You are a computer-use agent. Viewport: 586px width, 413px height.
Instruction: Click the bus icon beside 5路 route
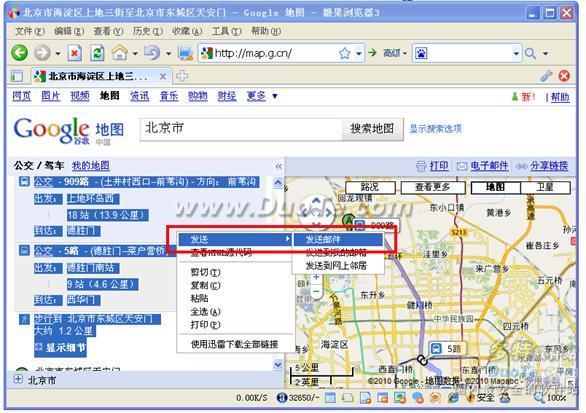(24, 250)
